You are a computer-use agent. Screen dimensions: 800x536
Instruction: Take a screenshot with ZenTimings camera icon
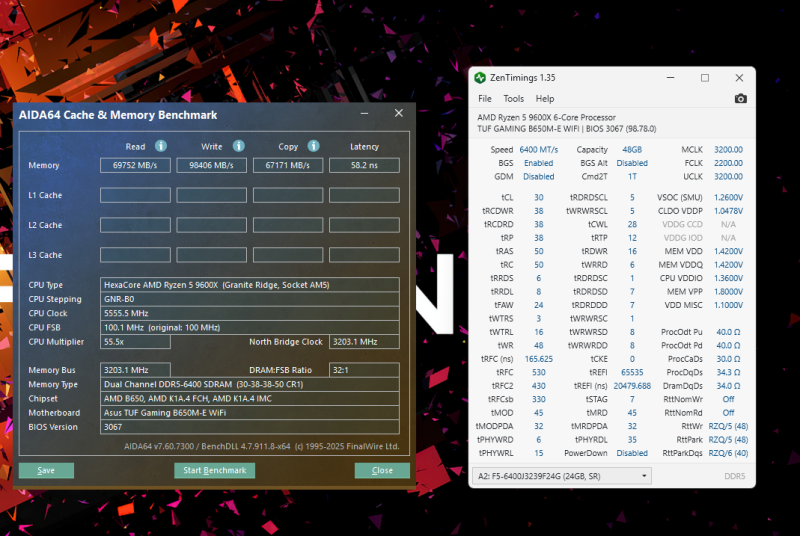740,98
